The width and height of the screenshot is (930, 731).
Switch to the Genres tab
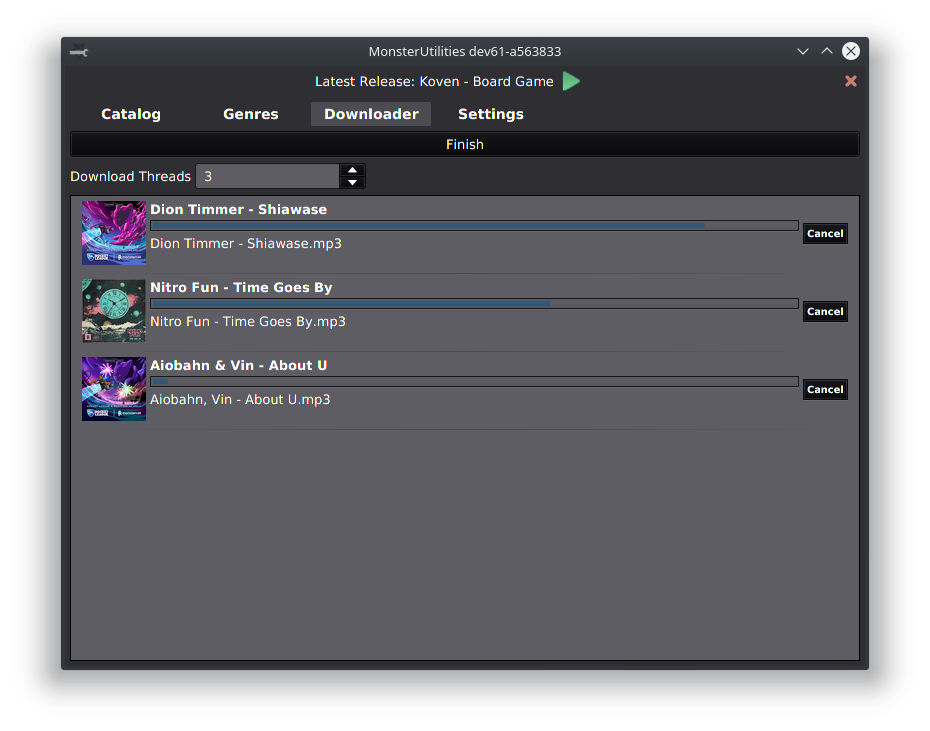(250, 114)
